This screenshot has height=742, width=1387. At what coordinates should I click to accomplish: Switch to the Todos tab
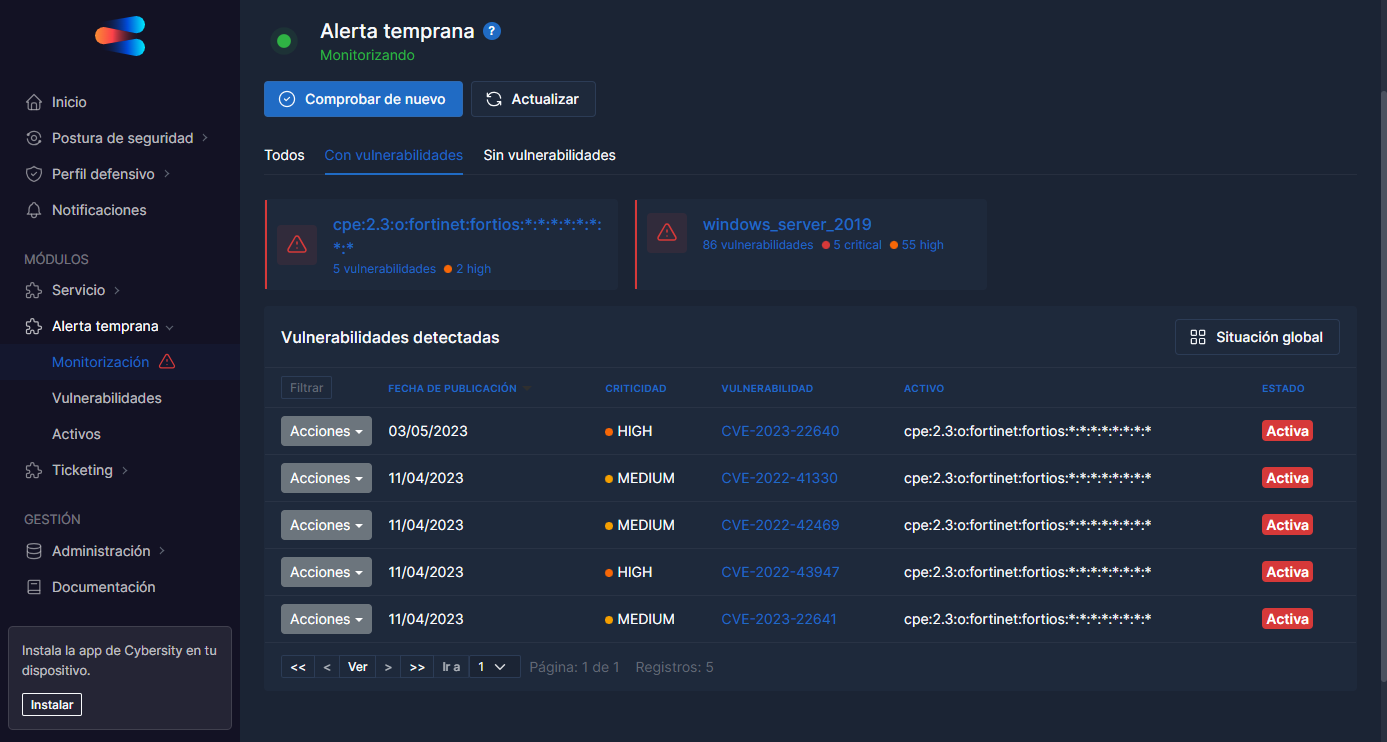(x=284, y=155)
